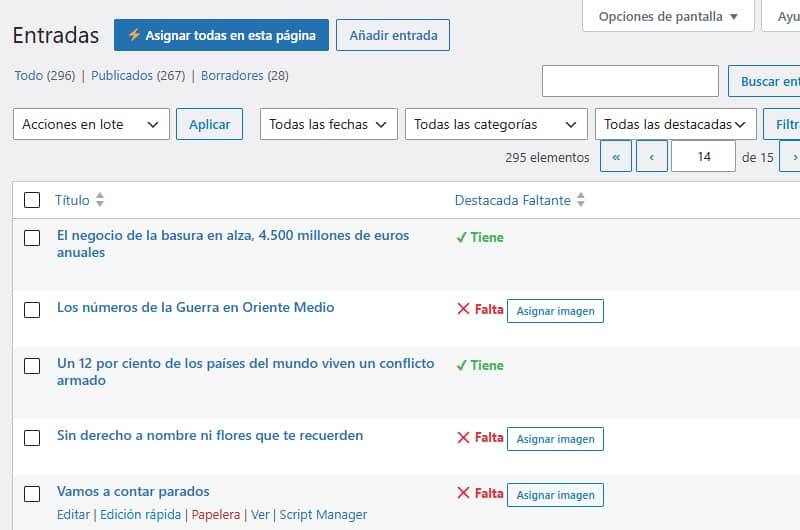Go to previous page of entries
This screenshot has height=530, width=800.
pyautogui.click(x=652, y=157)
